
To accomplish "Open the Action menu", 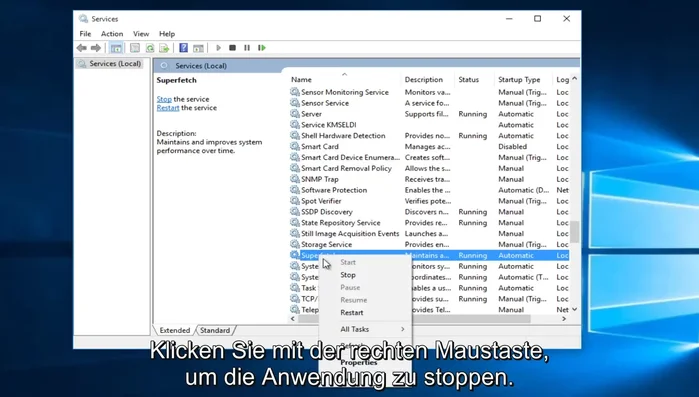I will [x=112, y=34].
